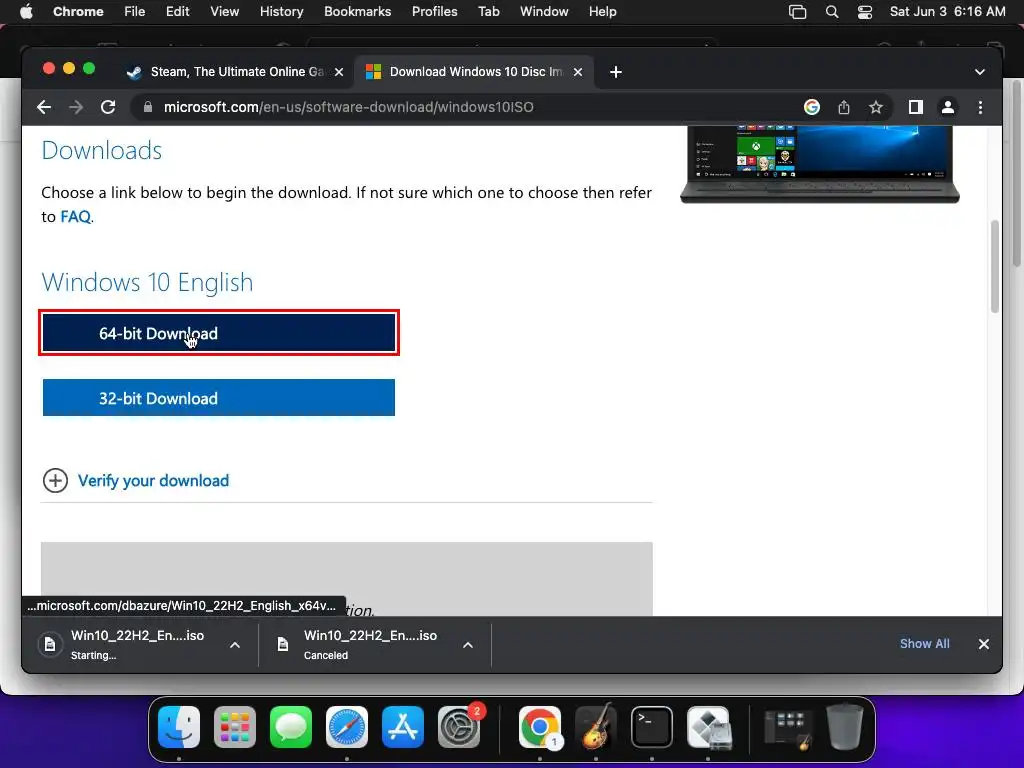Open the History menu

click(x=281, y=12)
